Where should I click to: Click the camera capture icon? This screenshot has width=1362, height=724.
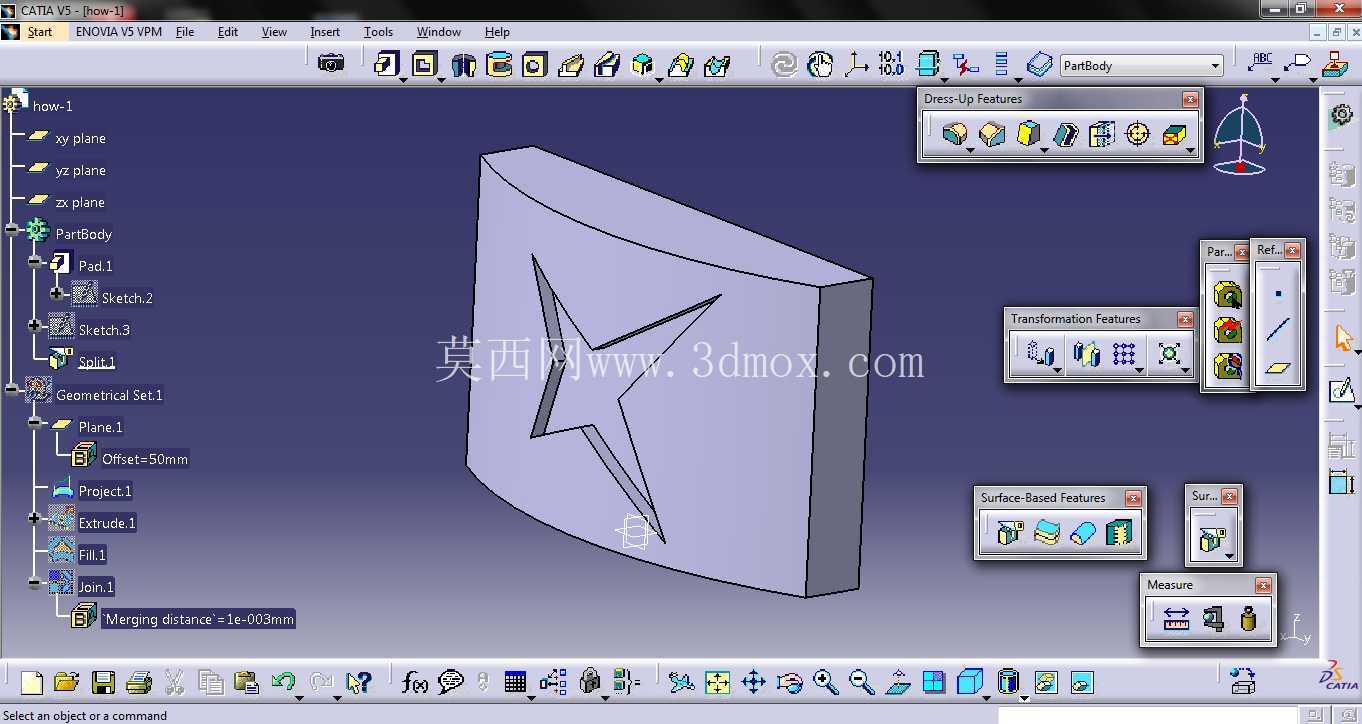[331, 63]
